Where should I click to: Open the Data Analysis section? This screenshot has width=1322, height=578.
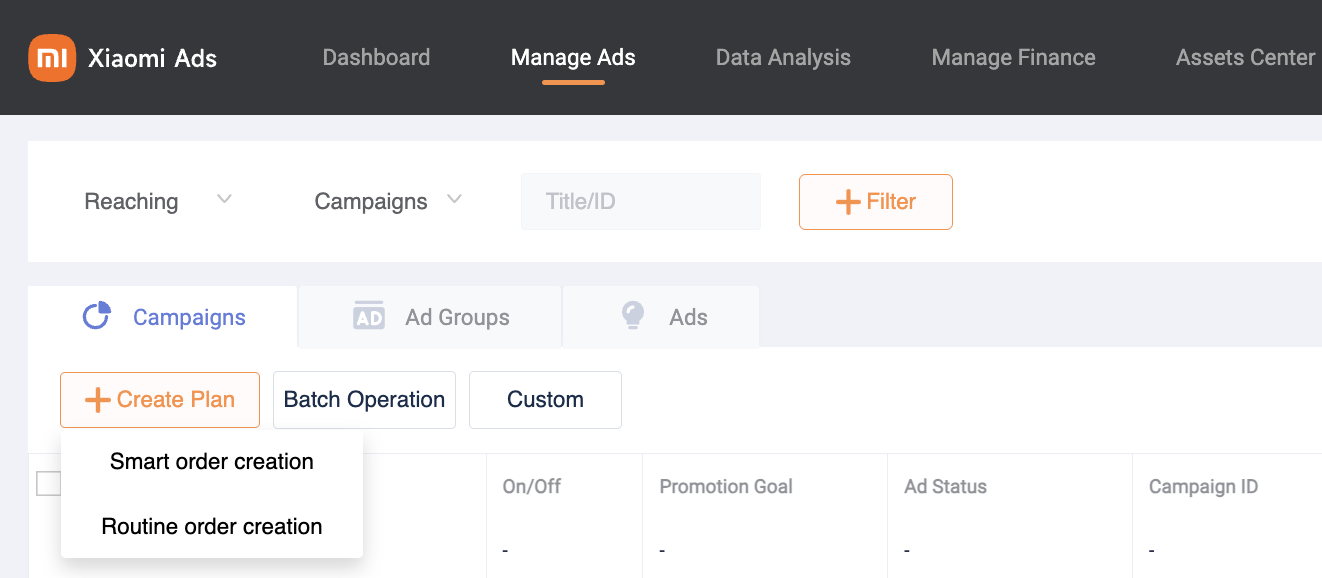(783, 58)
